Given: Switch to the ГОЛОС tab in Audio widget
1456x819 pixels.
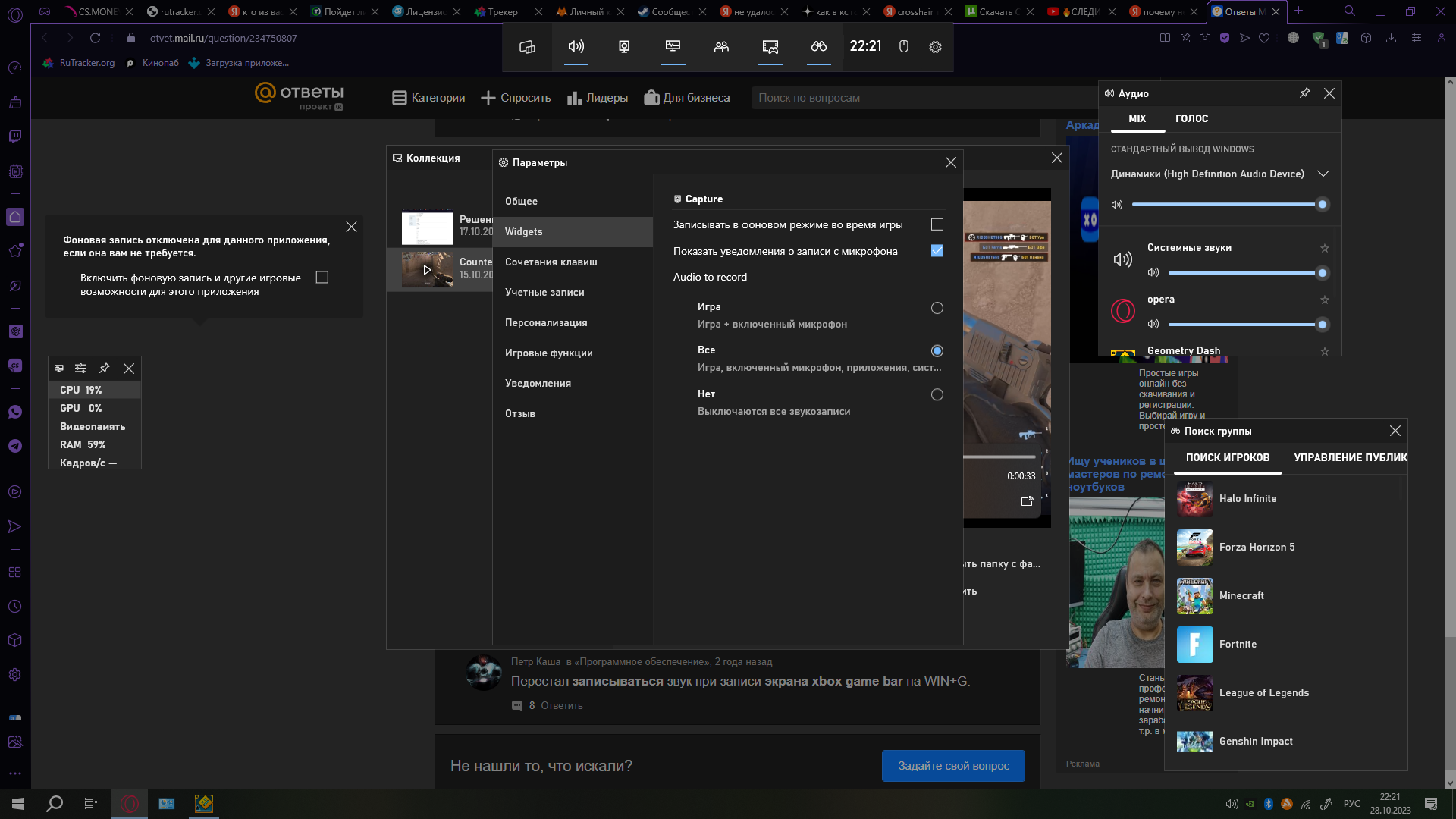Looking at the screenshot, I should (1192, 118).
